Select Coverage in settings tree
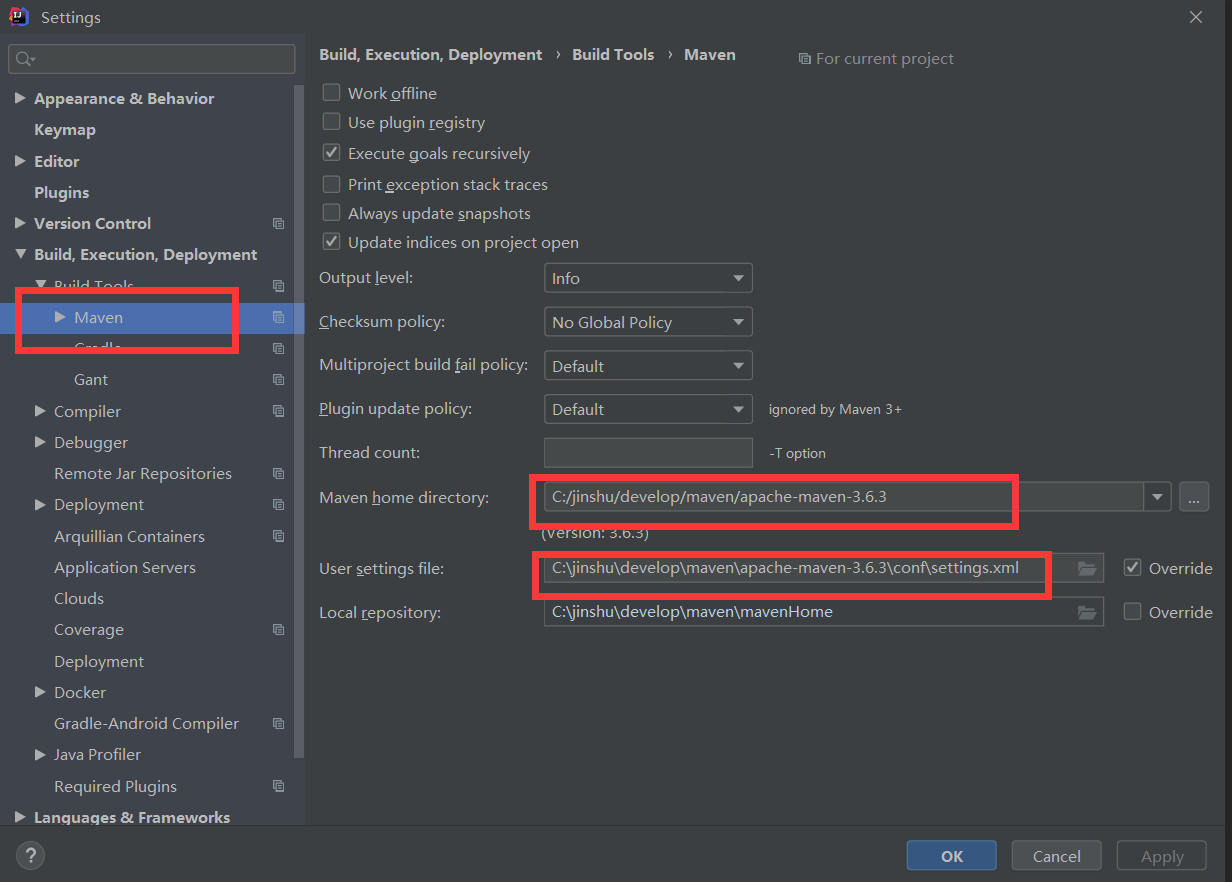The width and height of the screenshot is (1232, 882). coord(89,630)
